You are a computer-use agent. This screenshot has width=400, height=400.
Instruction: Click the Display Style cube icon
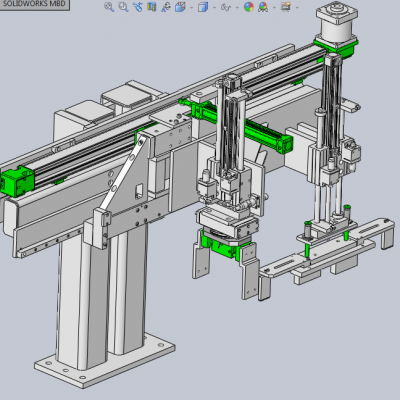[203, 7]
